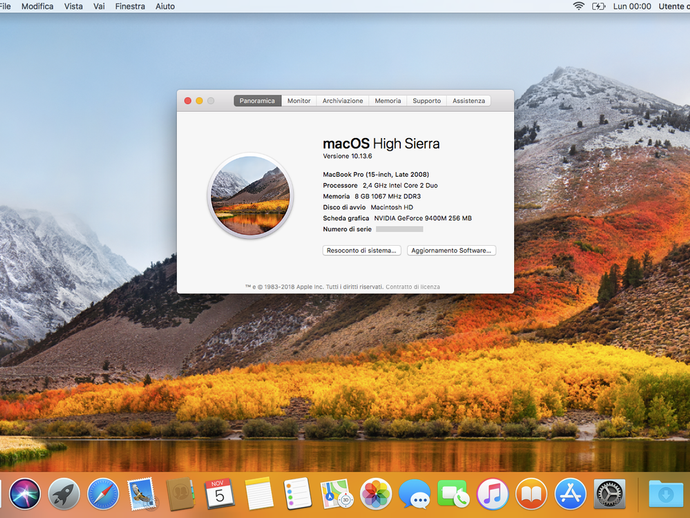Viewport: 690px width, 518px height.
Task: Click Utente name in menu bar
Action: [674, 6]
